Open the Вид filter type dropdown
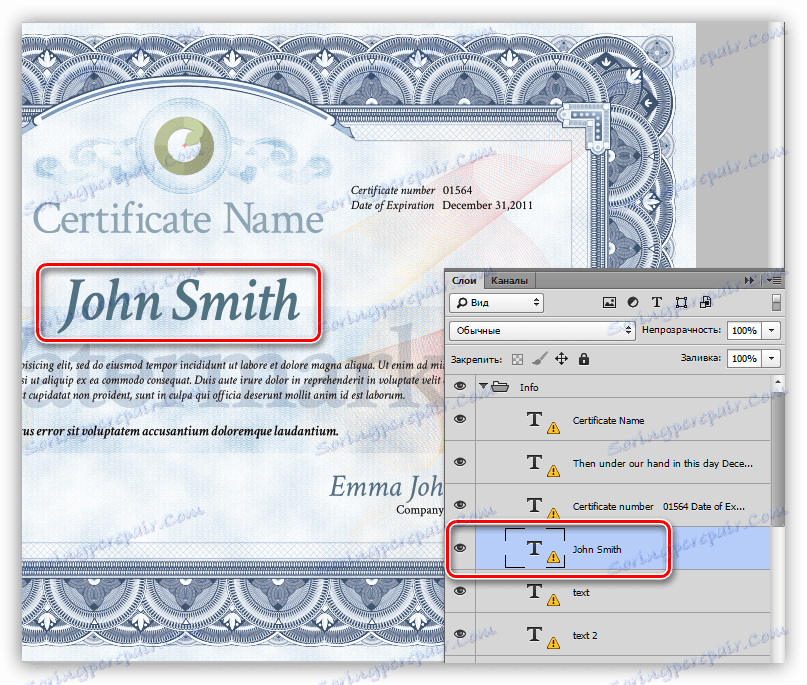 pos(497,303)
